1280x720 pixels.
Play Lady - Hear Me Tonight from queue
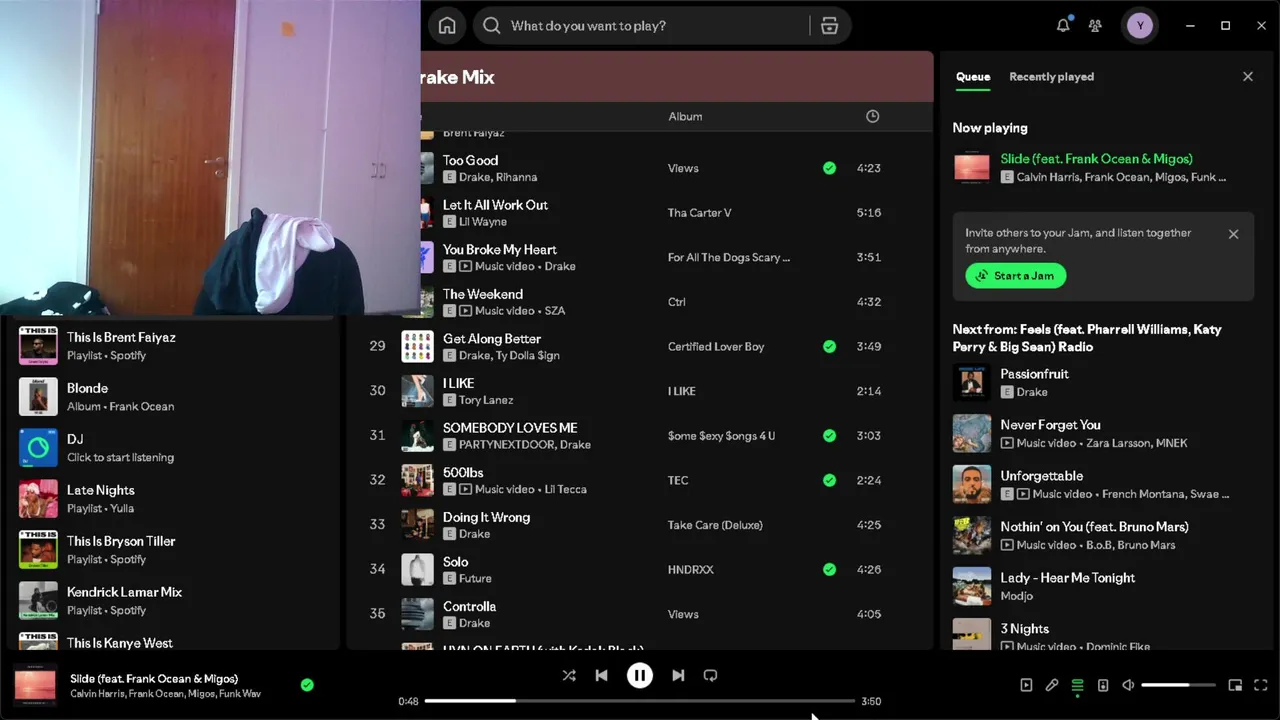click(x=1102, y=586)
